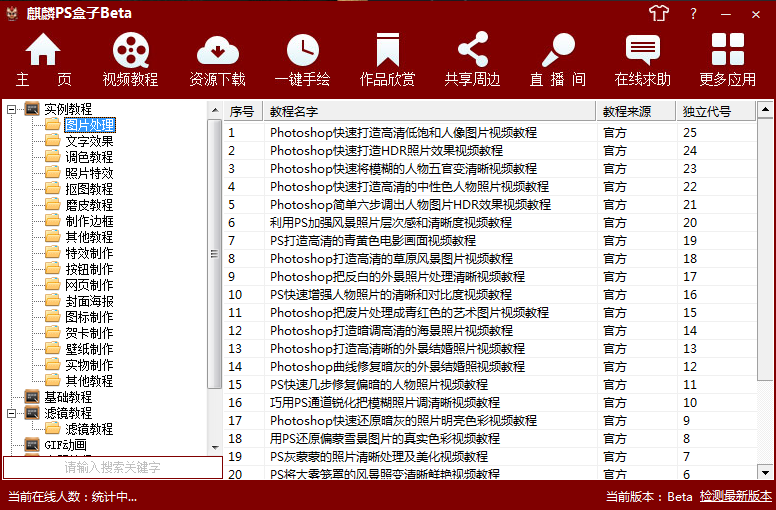Open 在线求助 chat bubble icon
776x510 pixels.
coord(643,50)
